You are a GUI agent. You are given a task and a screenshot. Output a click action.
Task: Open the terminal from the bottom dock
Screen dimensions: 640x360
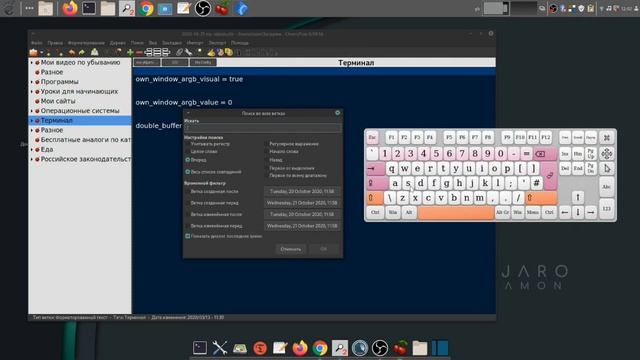[200, 348]
